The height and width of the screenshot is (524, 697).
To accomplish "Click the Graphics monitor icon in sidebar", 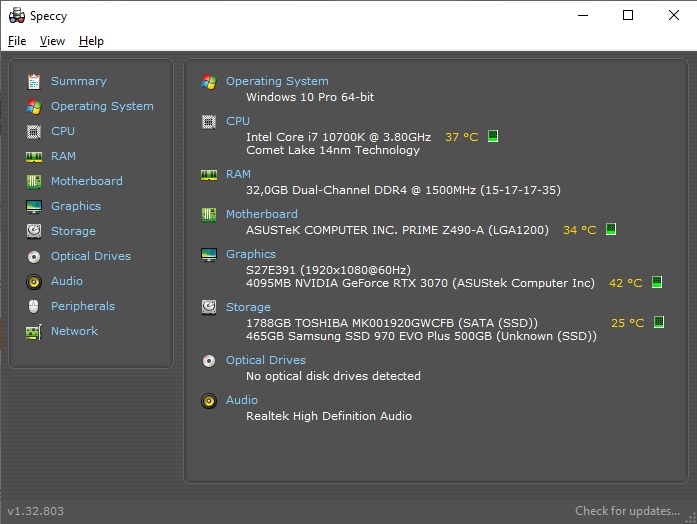I will coord(34,206).
